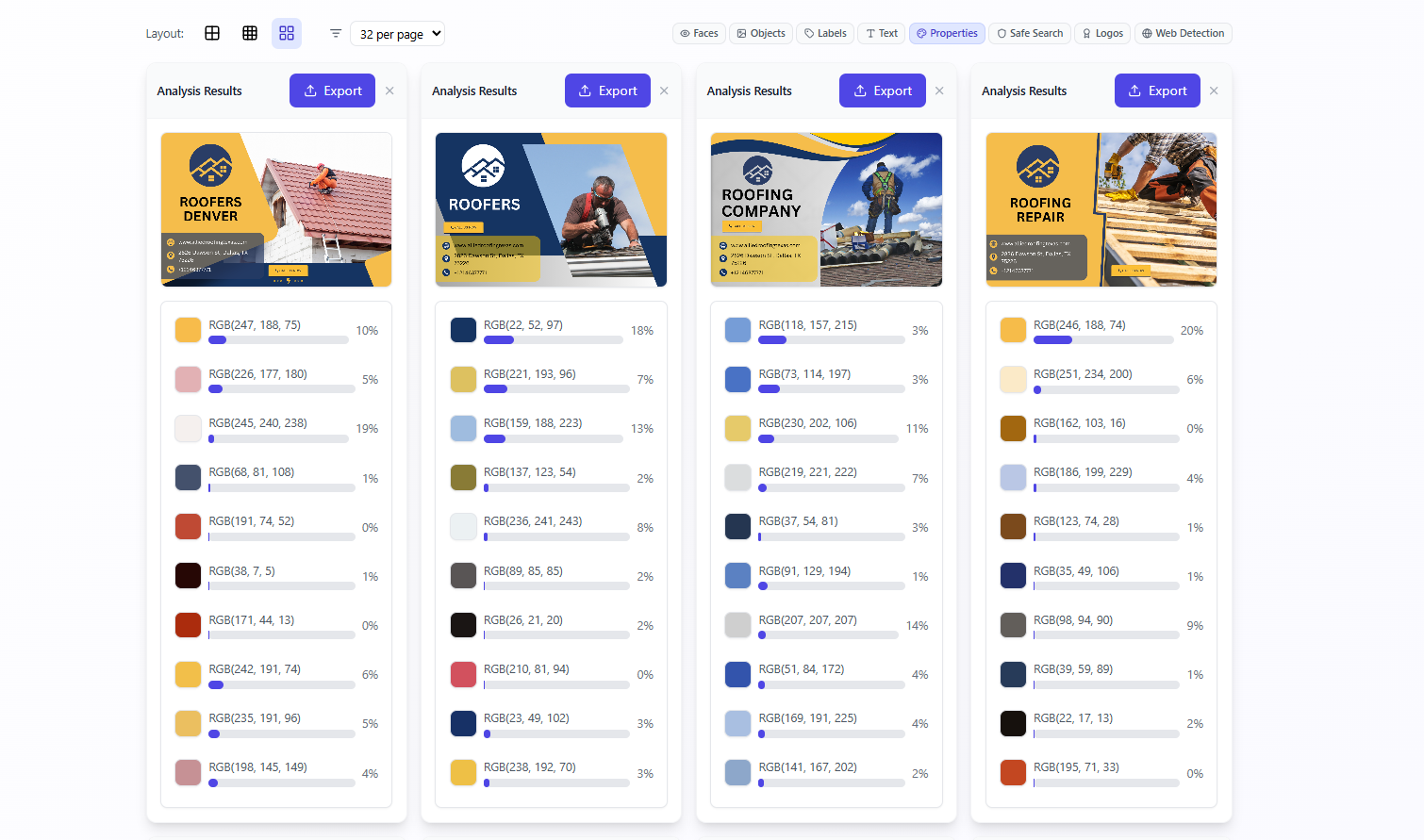Screen dimensions: 1424x840
Task: Click the RGB(210, 81, 94) color swatch
Action: coord(463,674)
